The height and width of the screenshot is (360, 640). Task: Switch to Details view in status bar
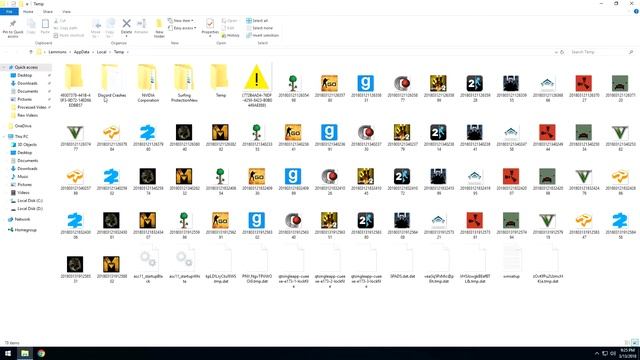coord(627,343)
